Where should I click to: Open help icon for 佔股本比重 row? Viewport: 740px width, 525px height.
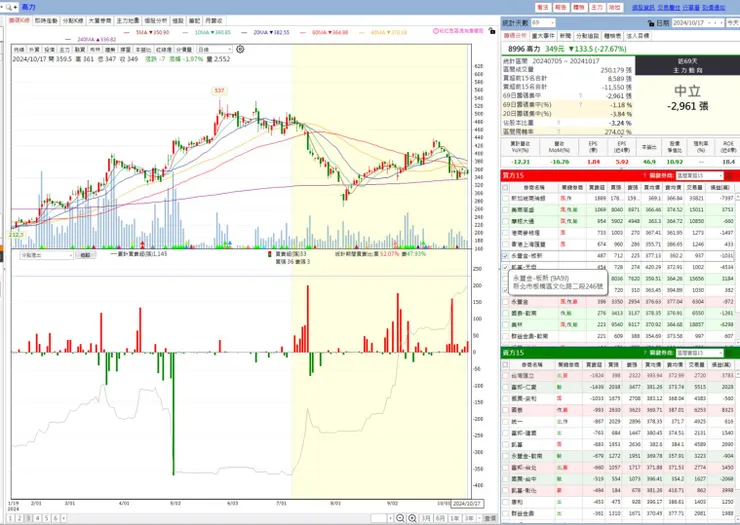[x=558, y=123]
